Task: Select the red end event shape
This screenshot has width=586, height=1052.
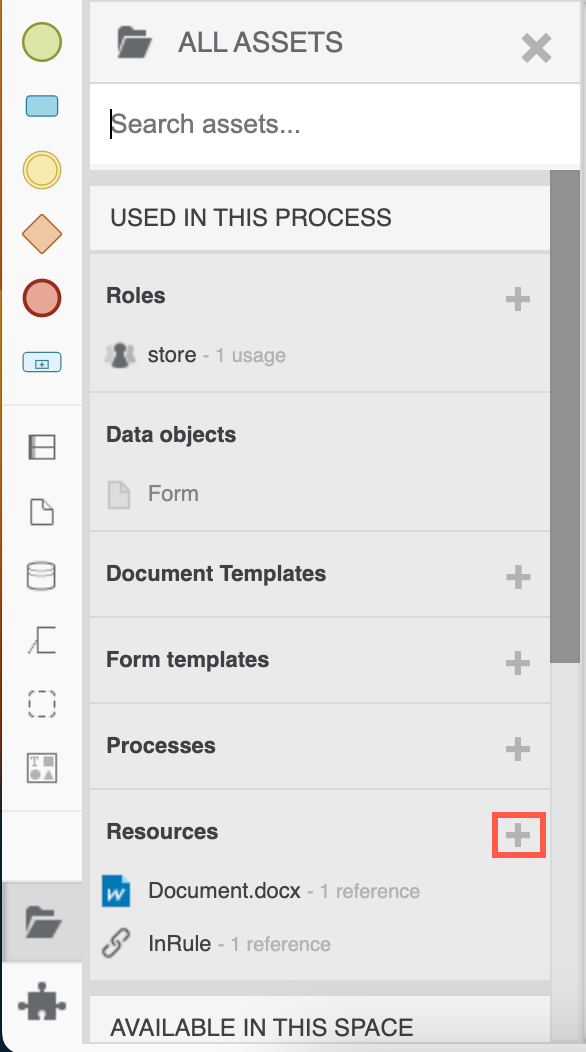Action: pos(42,298)
